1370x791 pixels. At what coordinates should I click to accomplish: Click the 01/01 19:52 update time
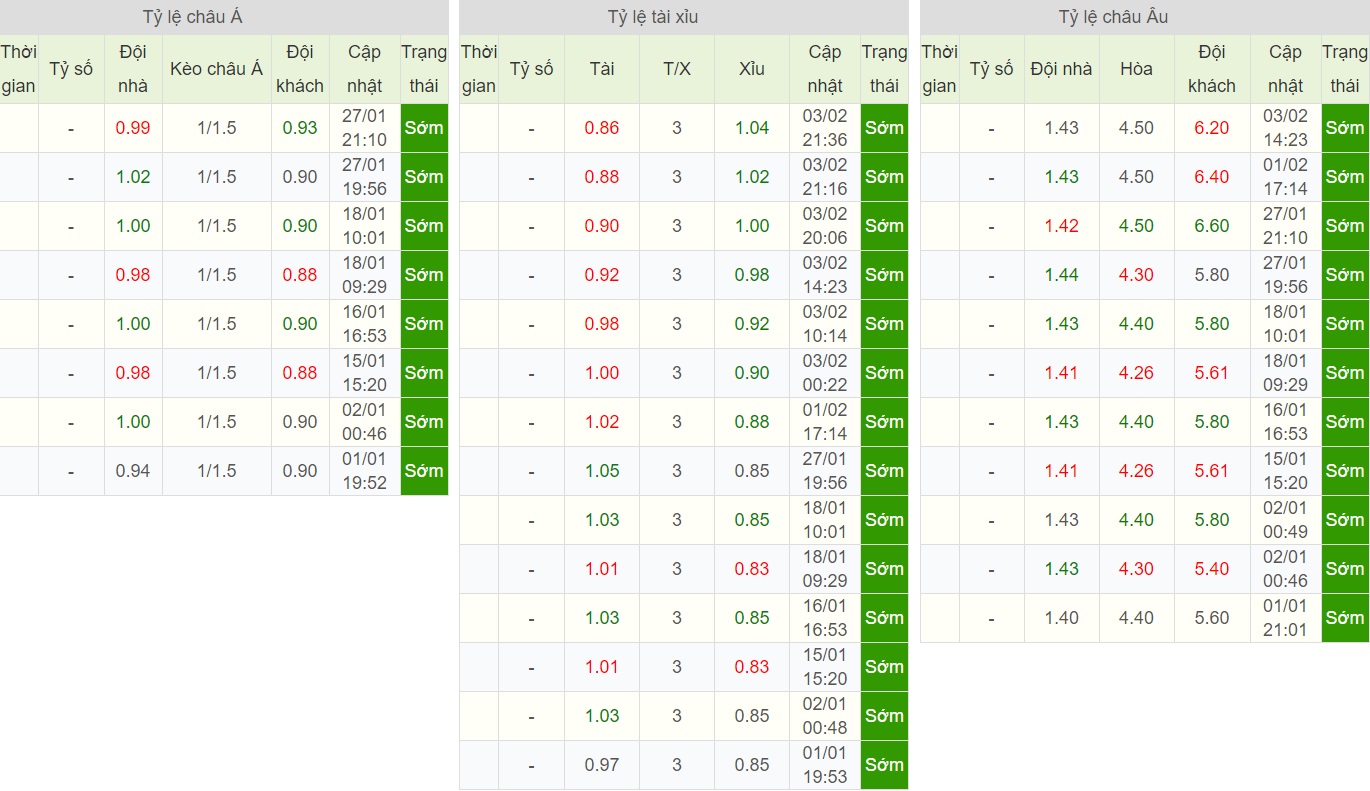365,471
